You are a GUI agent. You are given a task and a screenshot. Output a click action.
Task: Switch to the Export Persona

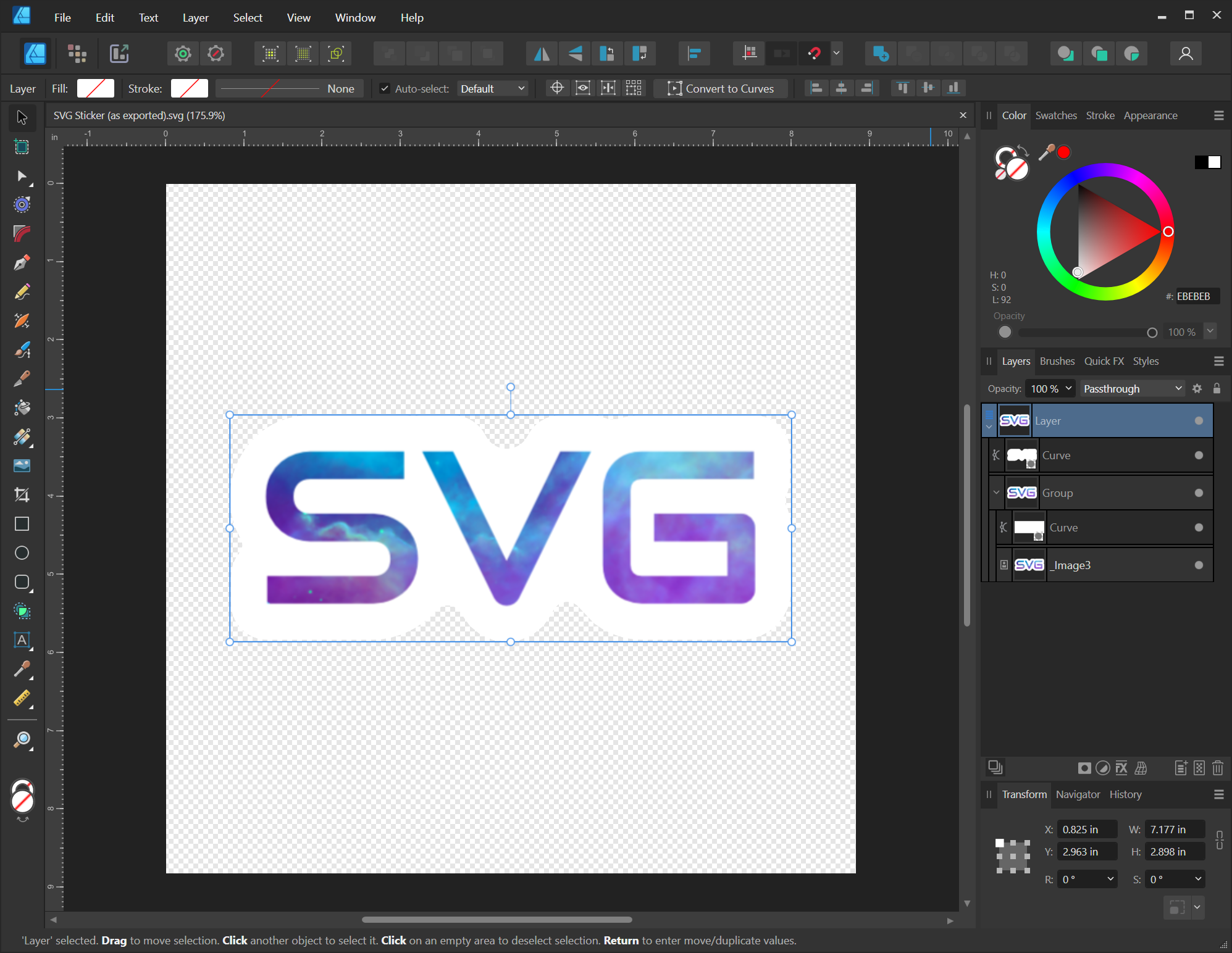point(119,54)
